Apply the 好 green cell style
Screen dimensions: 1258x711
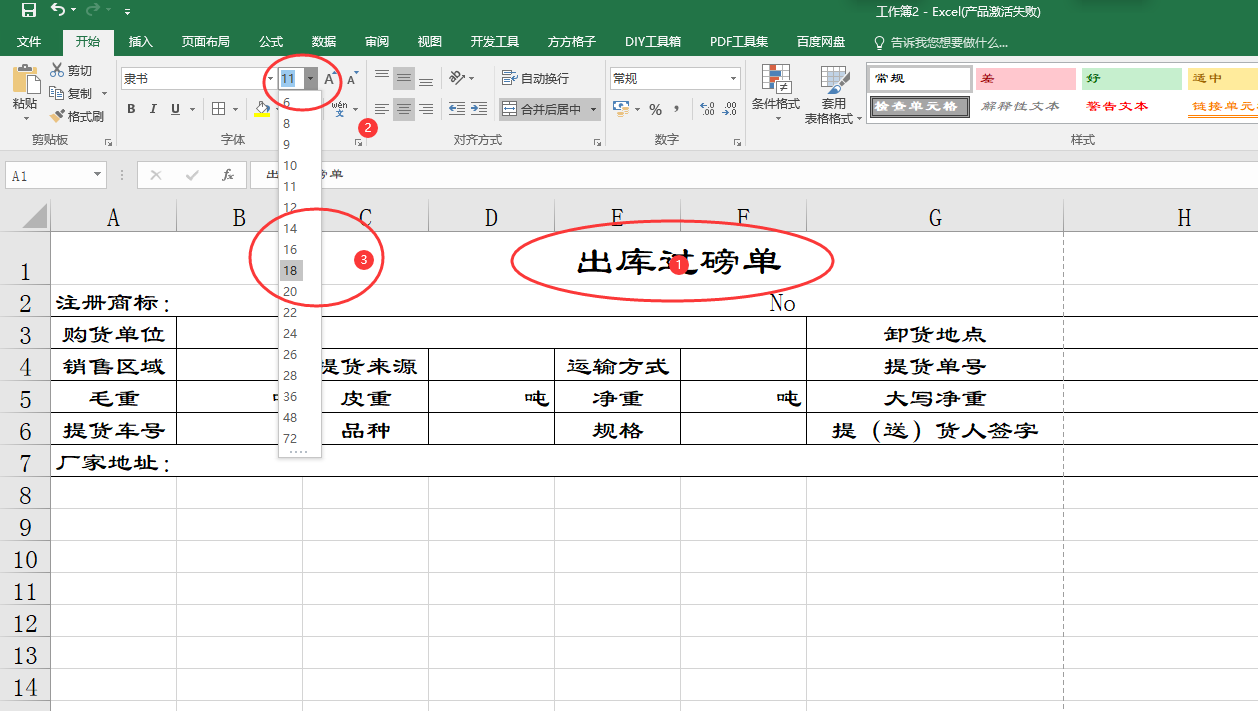(x=1131, y=78)
